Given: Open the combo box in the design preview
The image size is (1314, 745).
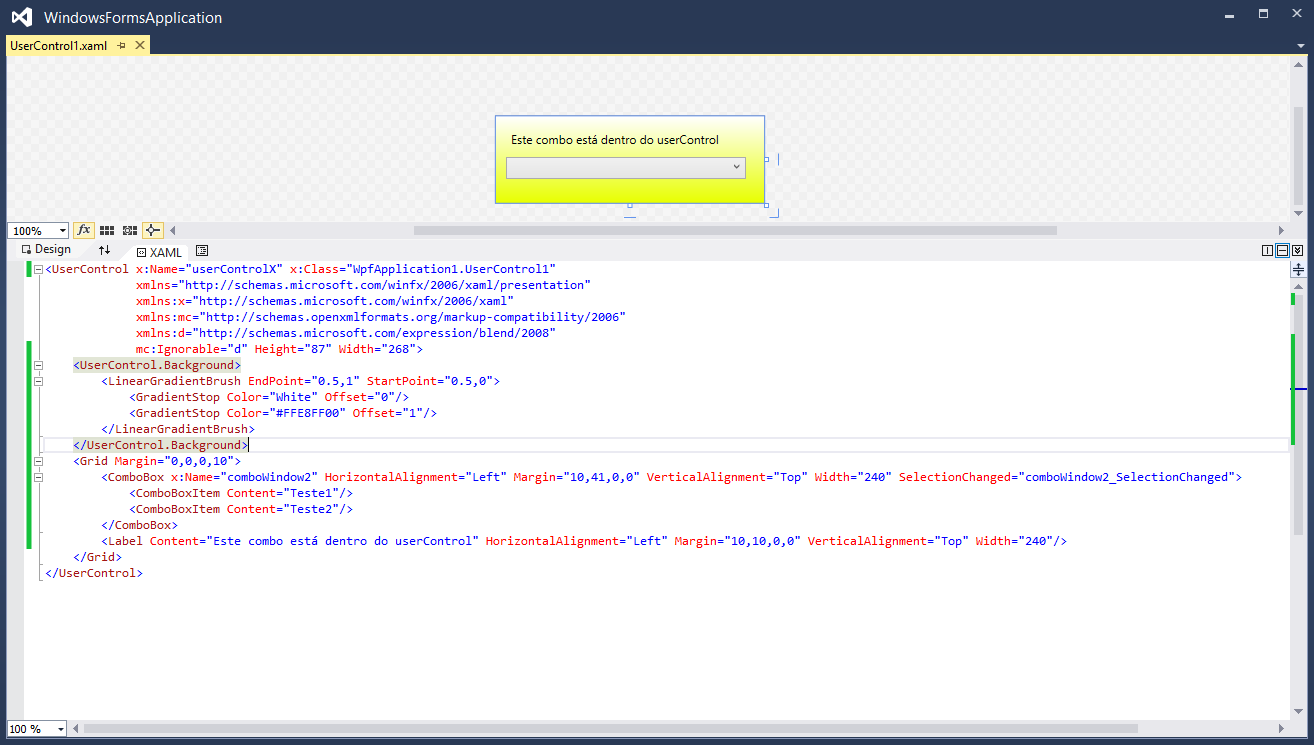Looking at the screenshot, I should [x=626, y=168].
